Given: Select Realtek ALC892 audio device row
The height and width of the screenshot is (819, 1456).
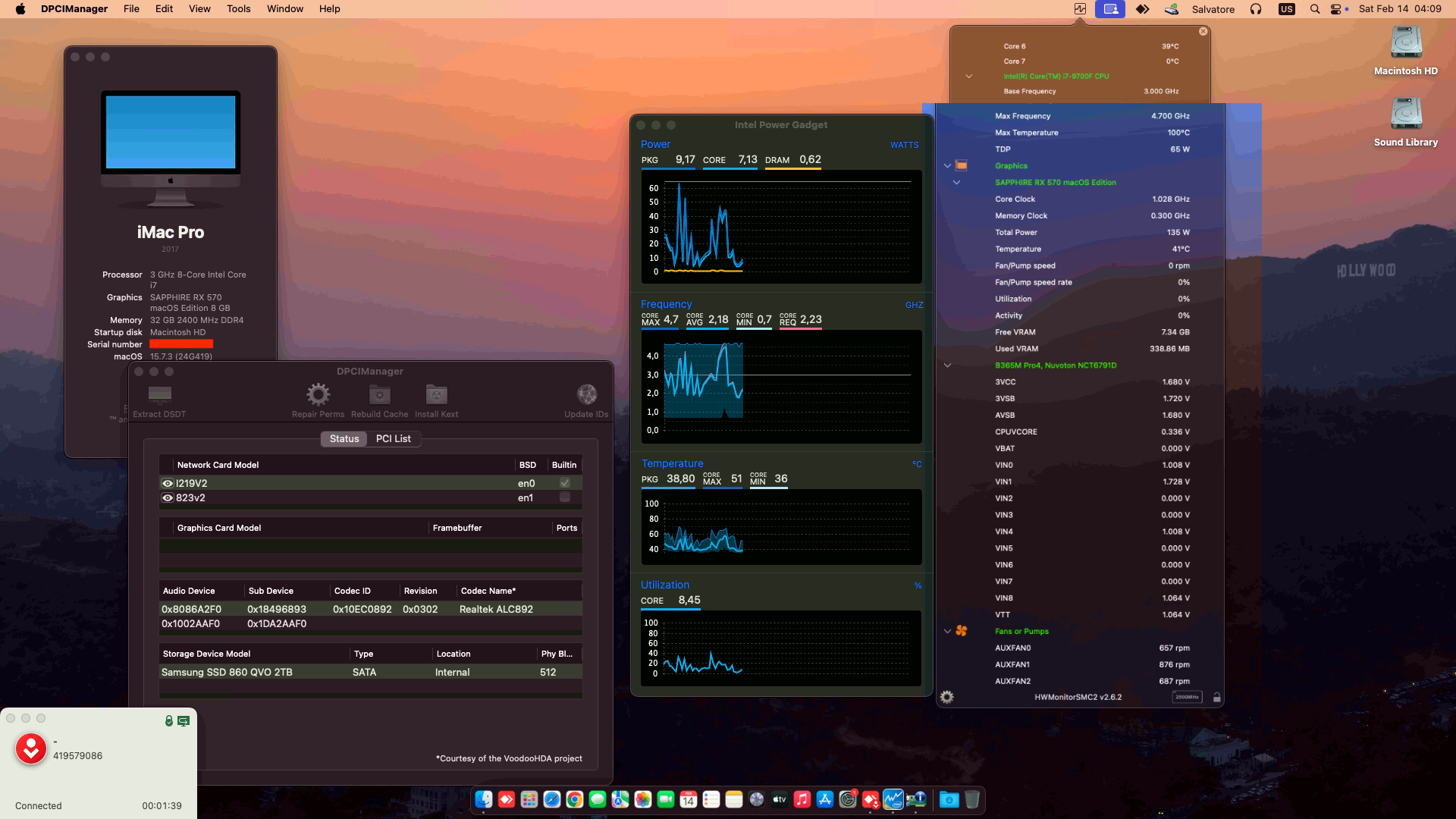Looking at the screenshot, I should (x=370, y=609).
